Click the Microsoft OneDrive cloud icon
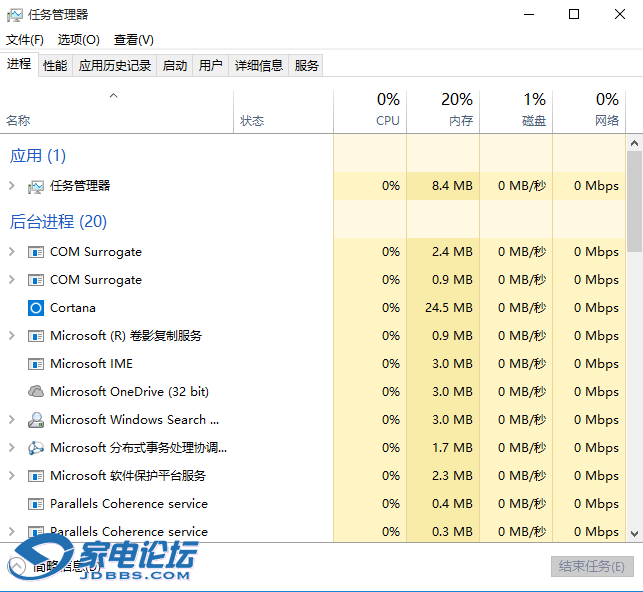This screenshot has height=592, width=643. tap(36, 392)
